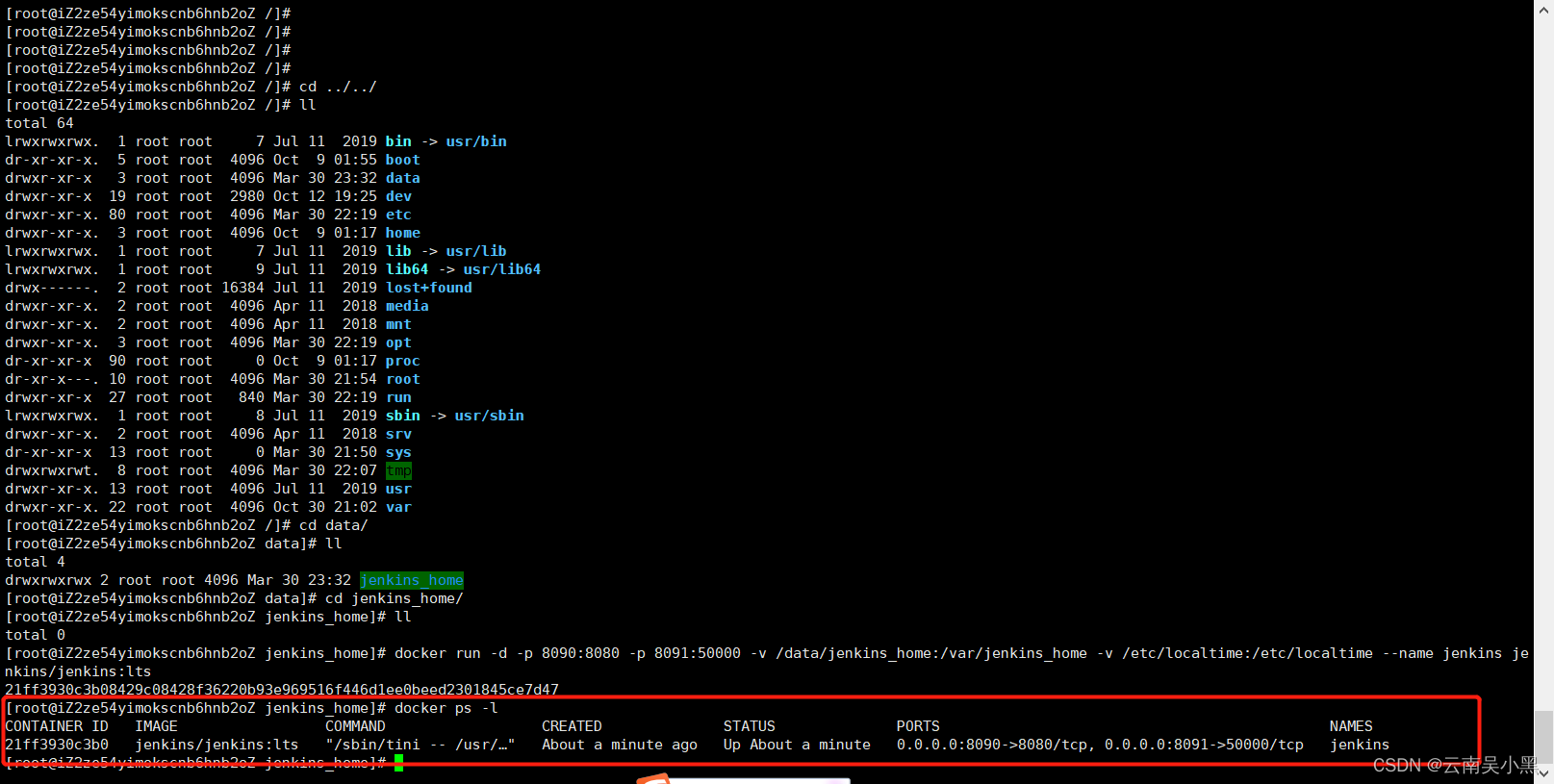Screen dimensions: 1554x784
Task: Click '/etc/localtime:/etc/localtime' volume argument
Action: click(1247, 653)
